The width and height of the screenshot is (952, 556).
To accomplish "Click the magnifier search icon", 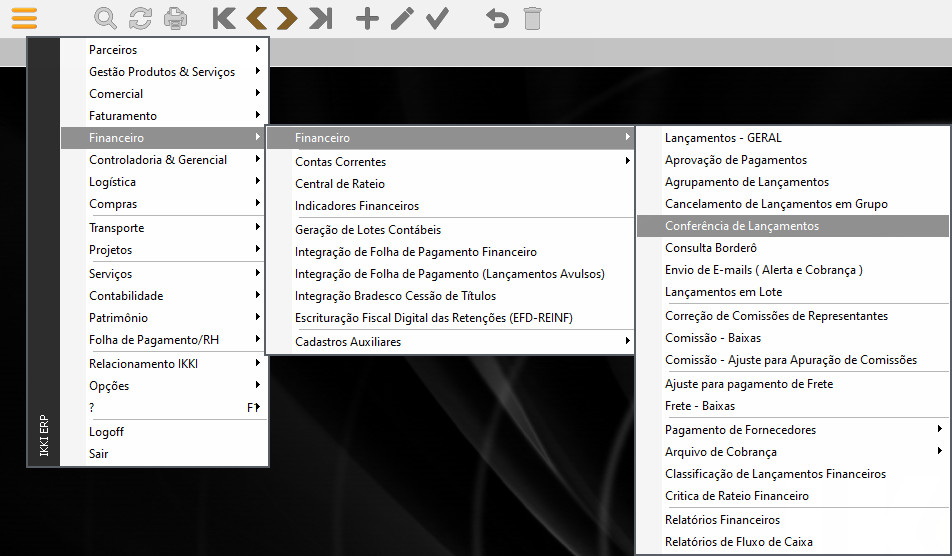I will coord(105,18).
